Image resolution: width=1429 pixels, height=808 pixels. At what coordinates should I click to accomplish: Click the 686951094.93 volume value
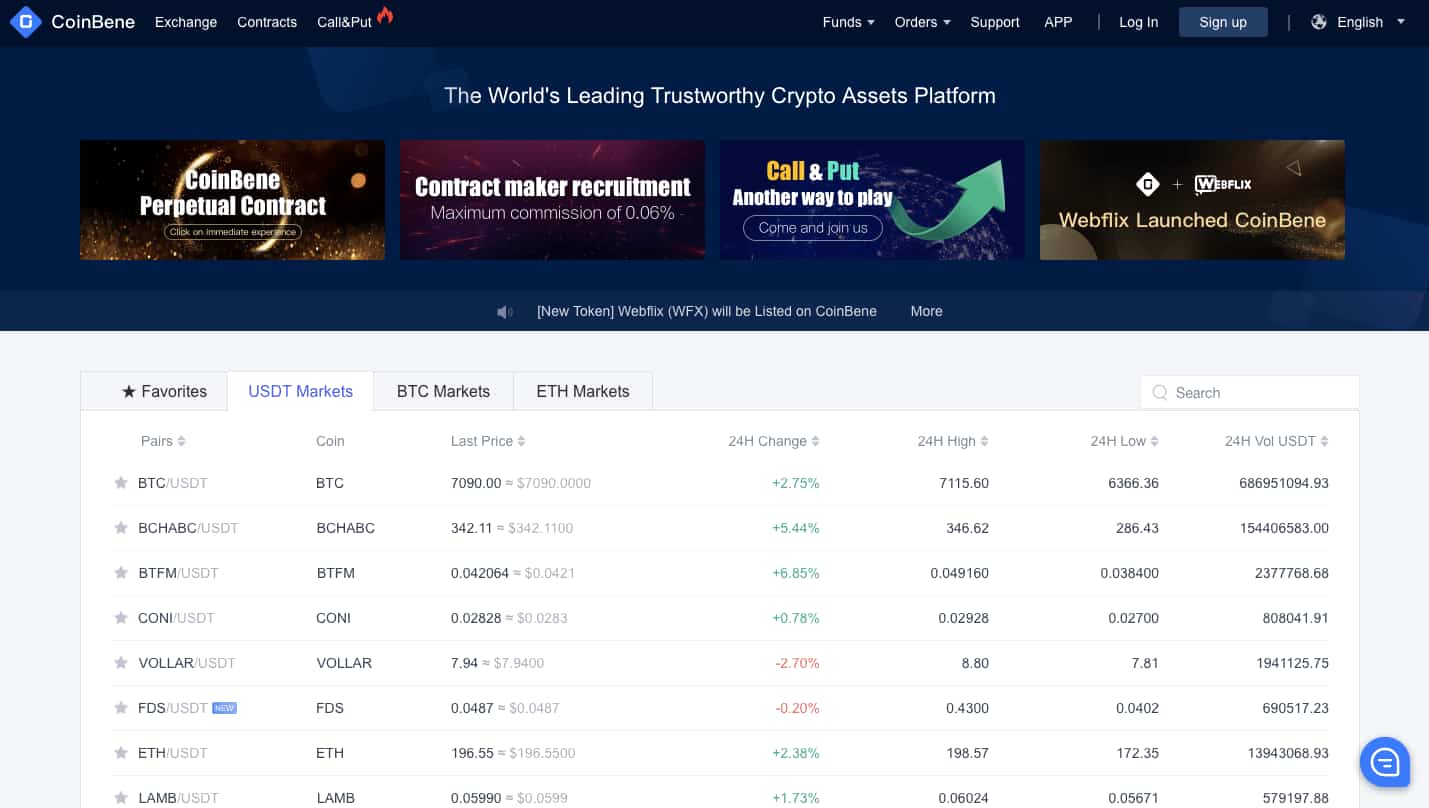pos(1284,483)
